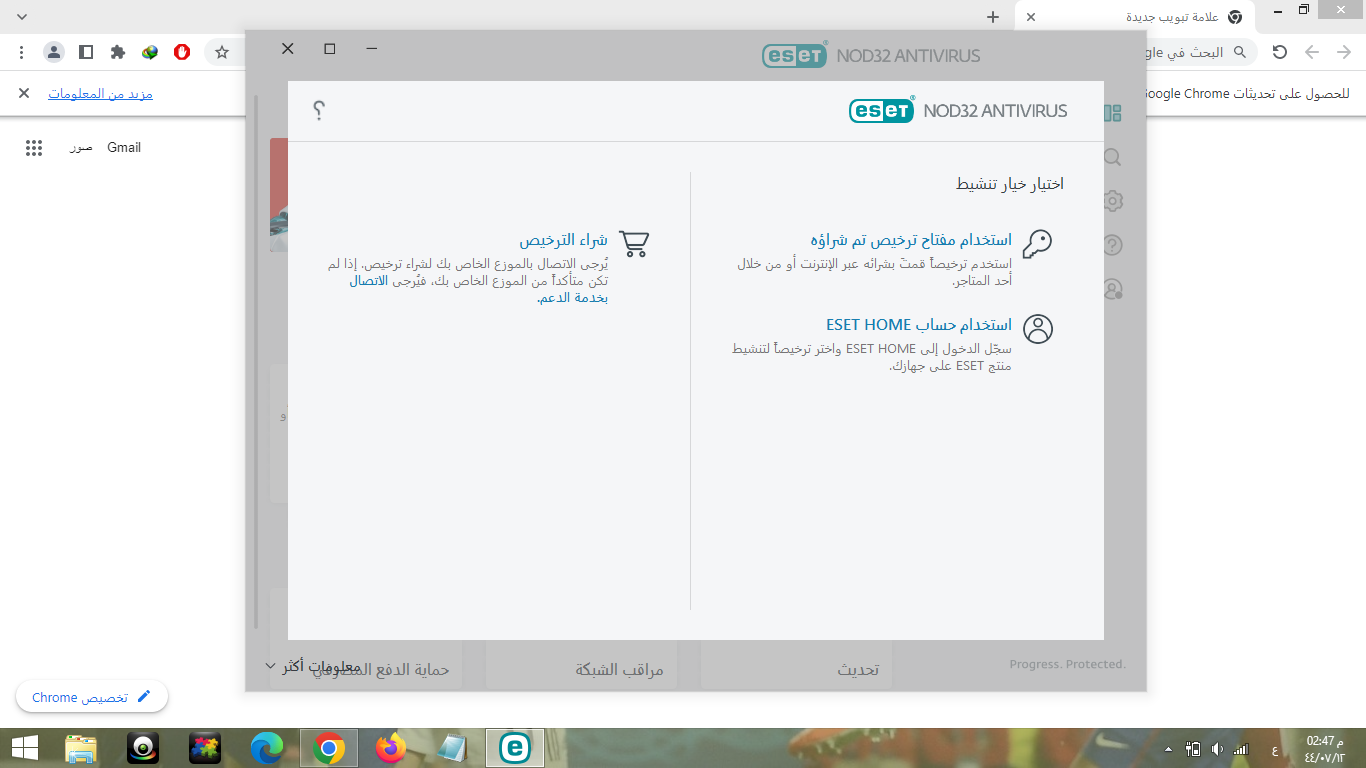1366x768 pixels.
Task: Open a new Chrome tab
Action: point(993,17)
